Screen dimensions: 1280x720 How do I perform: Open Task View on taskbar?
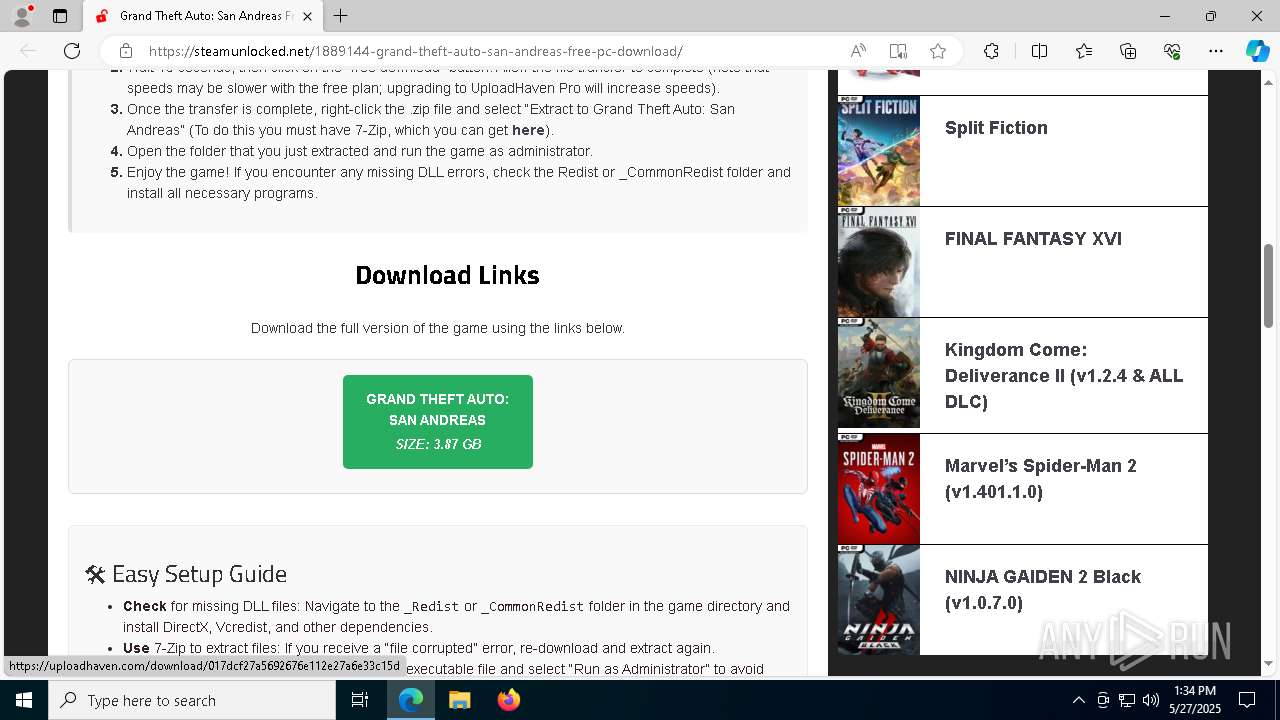click(x=361, y=700)
